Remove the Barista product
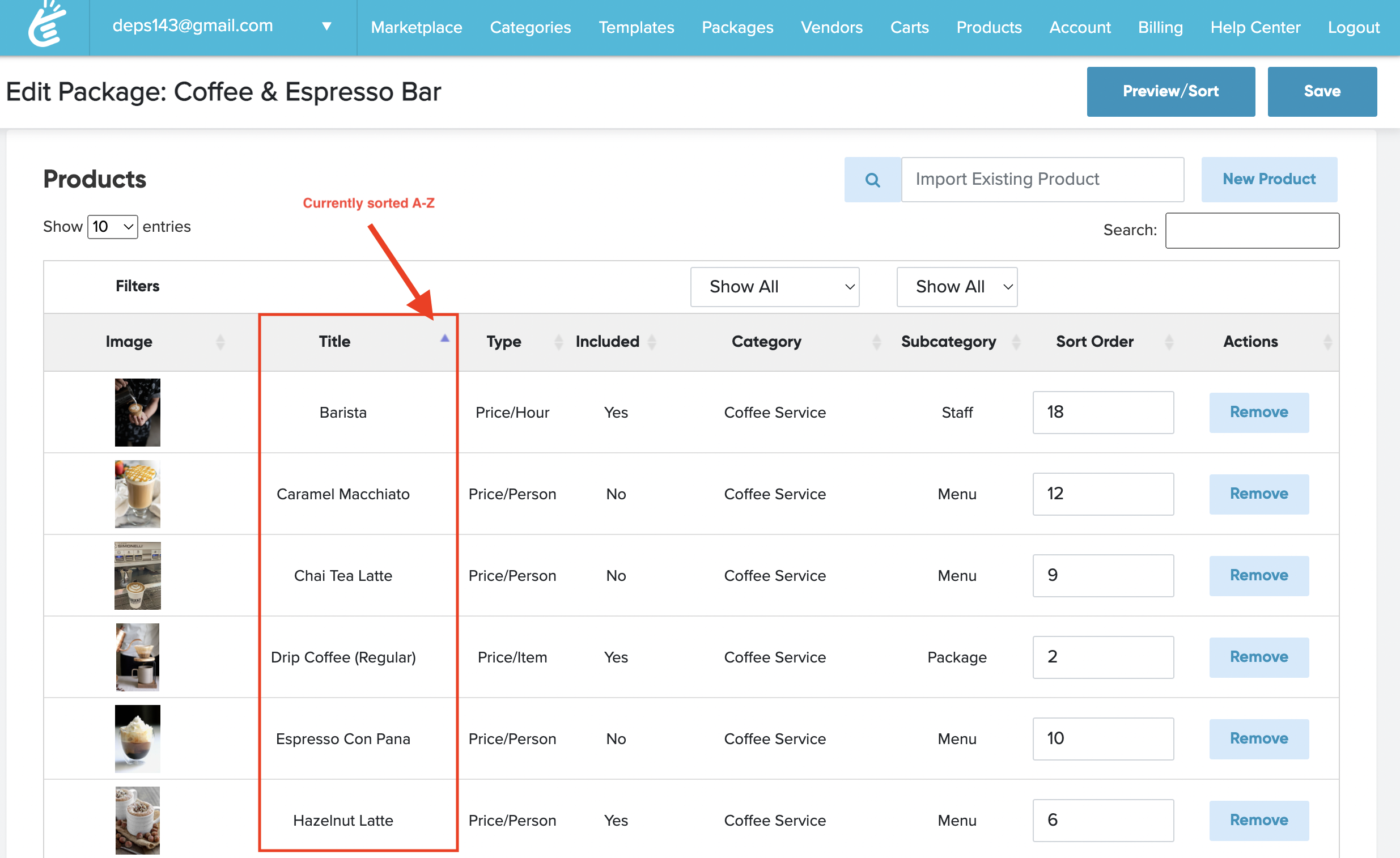 (1258, 412)
